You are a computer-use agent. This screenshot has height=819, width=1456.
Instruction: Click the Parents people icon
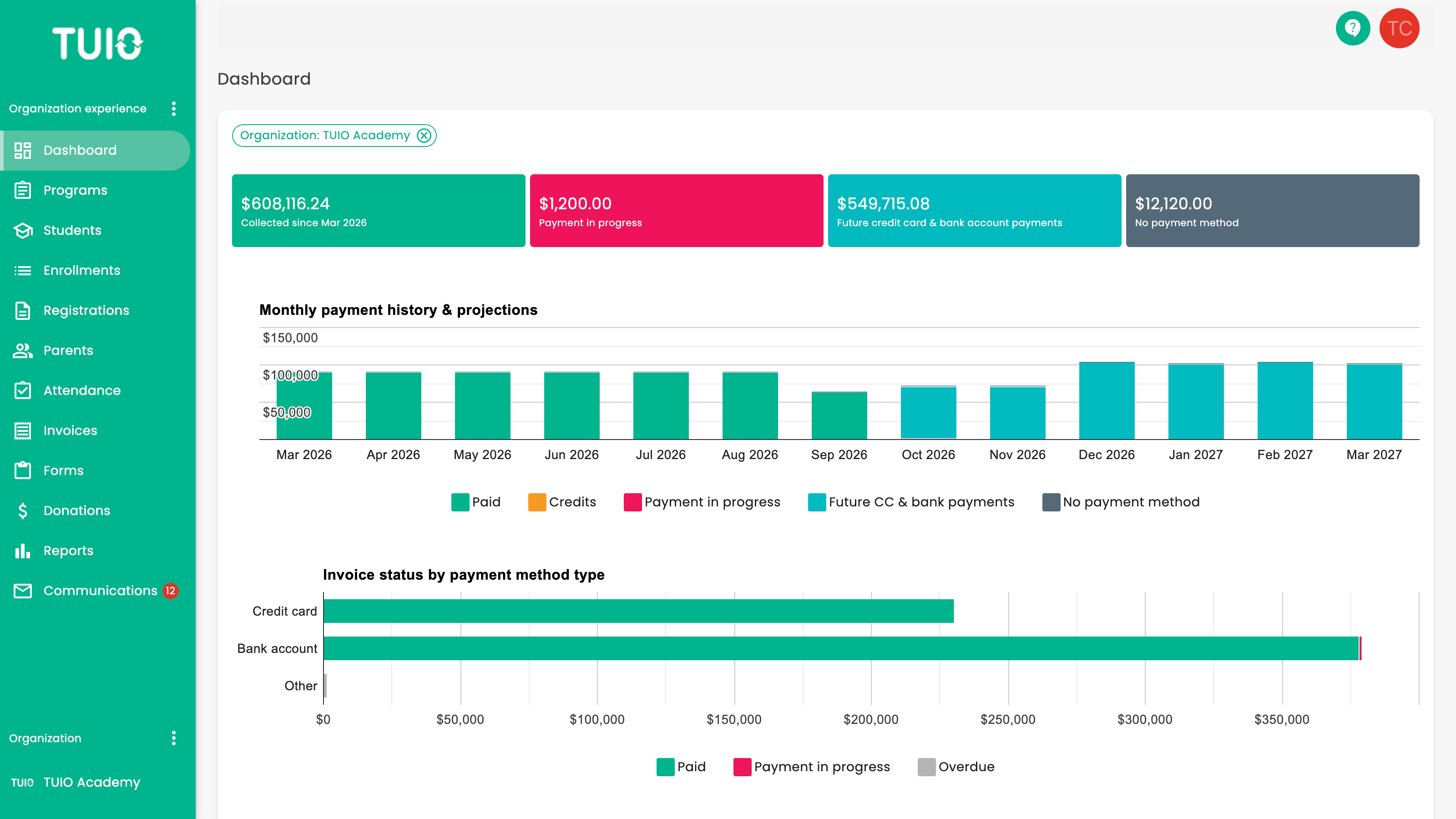(23, 350)
